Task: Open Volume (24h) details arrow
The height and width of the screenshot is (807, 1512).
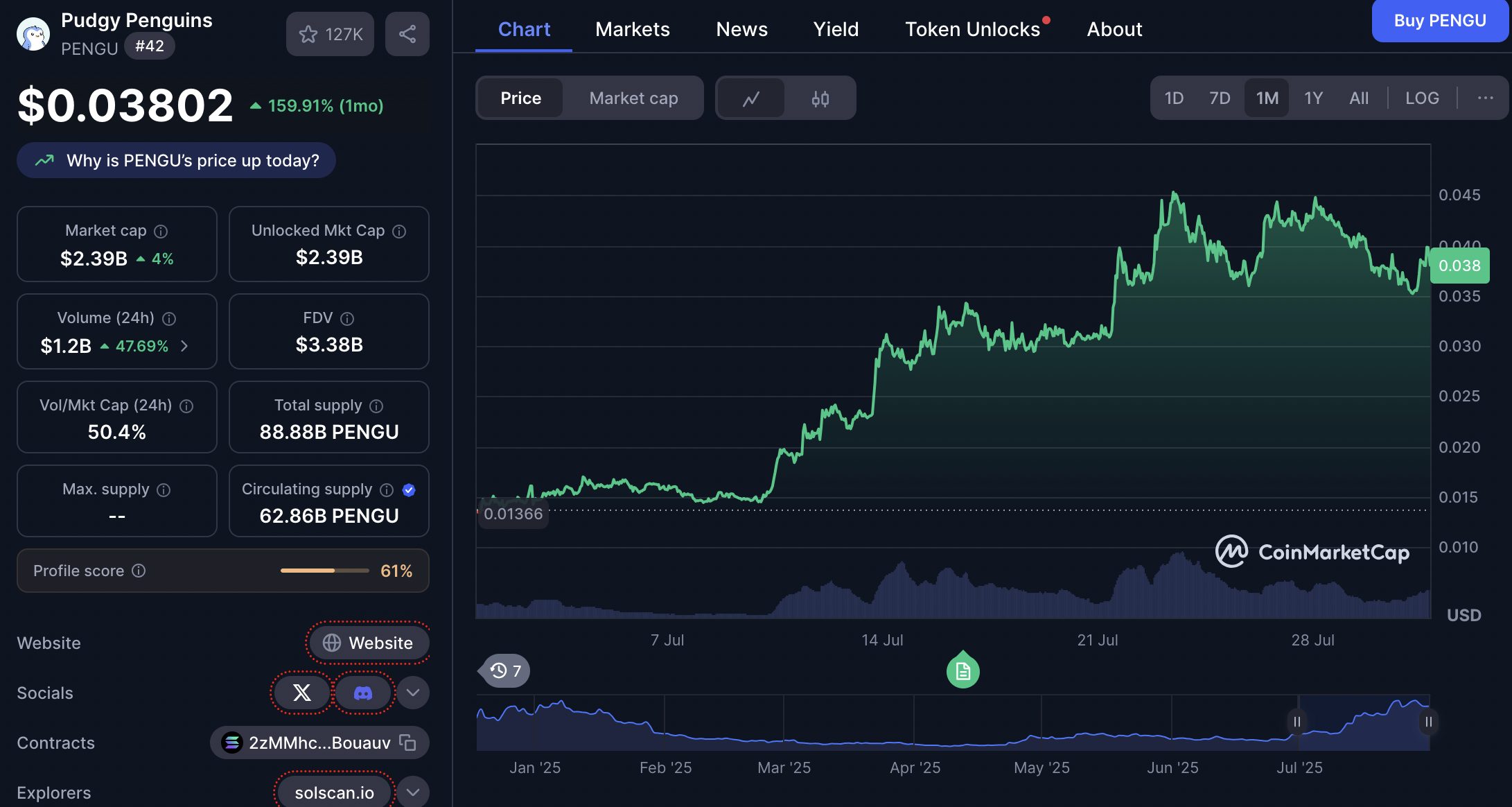Action: tap(184, 345)
